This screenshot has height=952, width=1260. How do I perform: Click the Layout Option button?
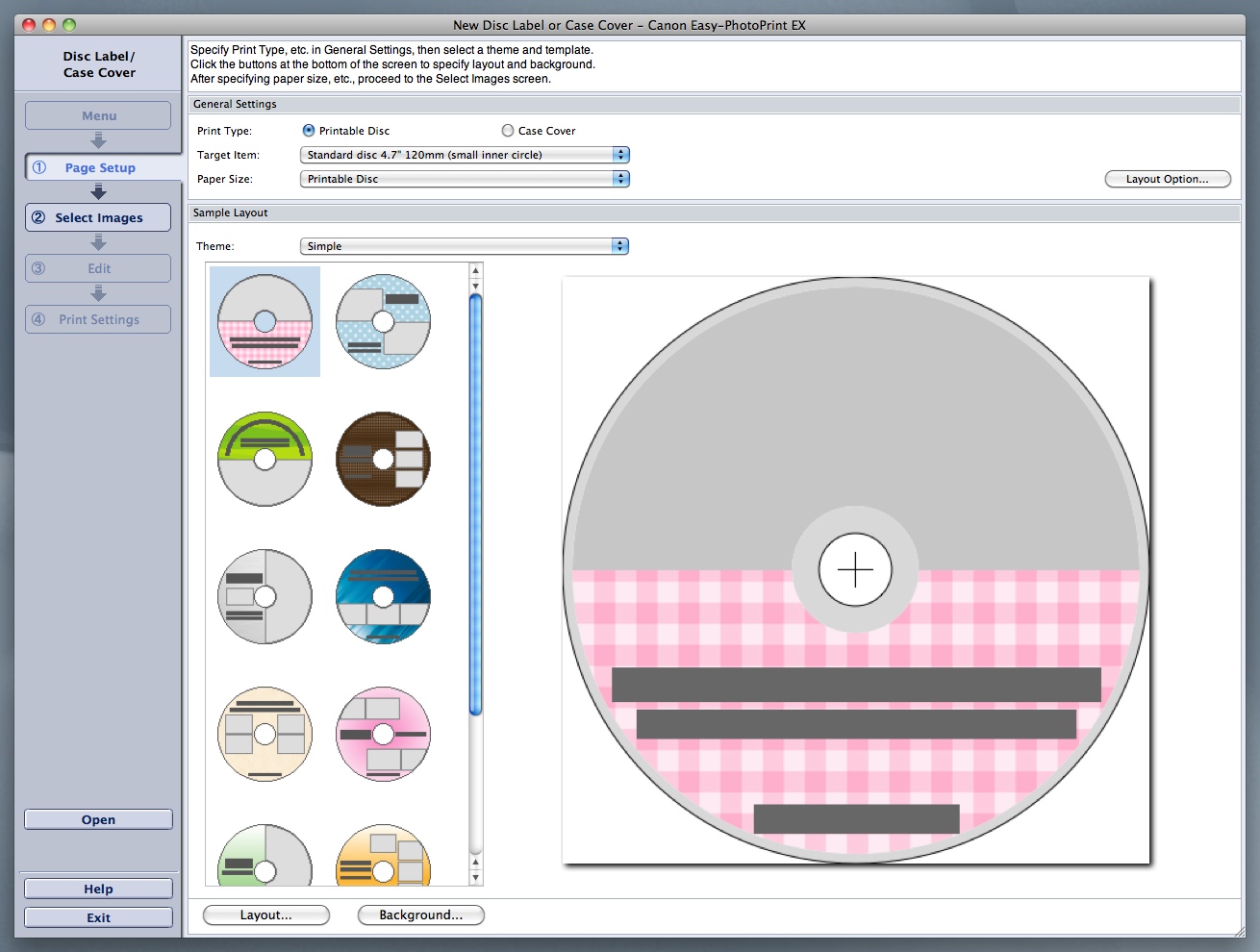(1167, 179)
